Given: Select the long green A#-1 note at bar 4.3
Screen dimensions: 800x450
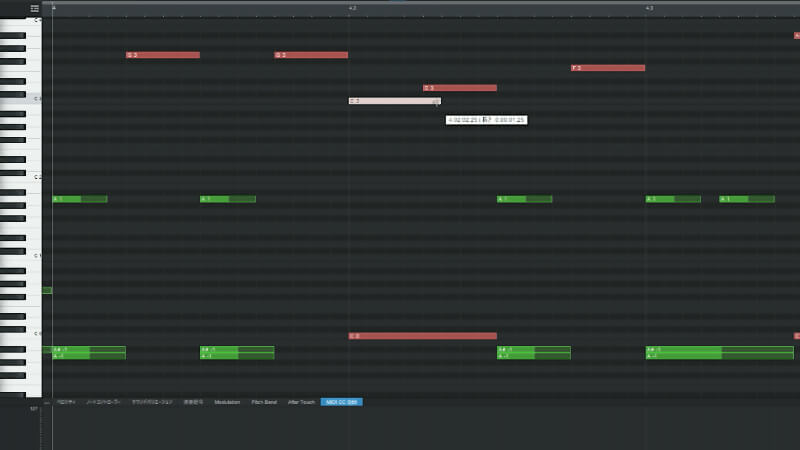Looking at the screenshot, I should 719,349.
